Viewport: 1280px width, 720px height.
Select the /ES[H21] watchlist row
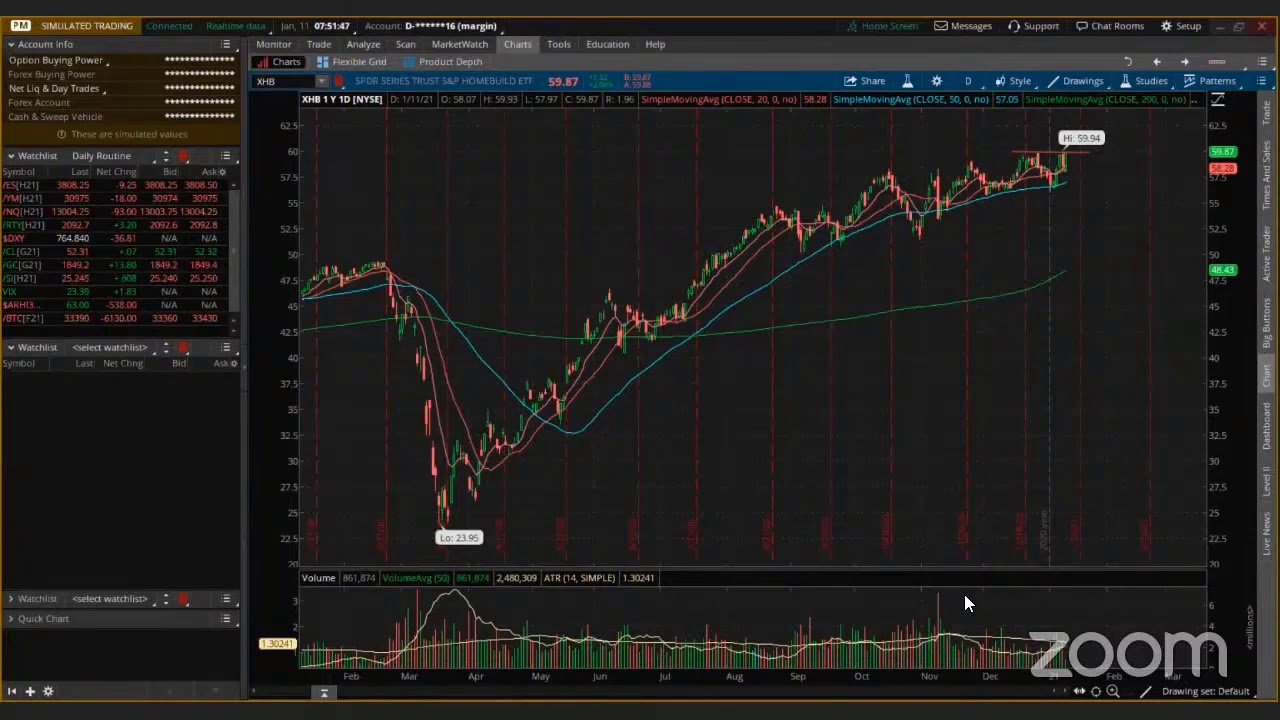115,185
